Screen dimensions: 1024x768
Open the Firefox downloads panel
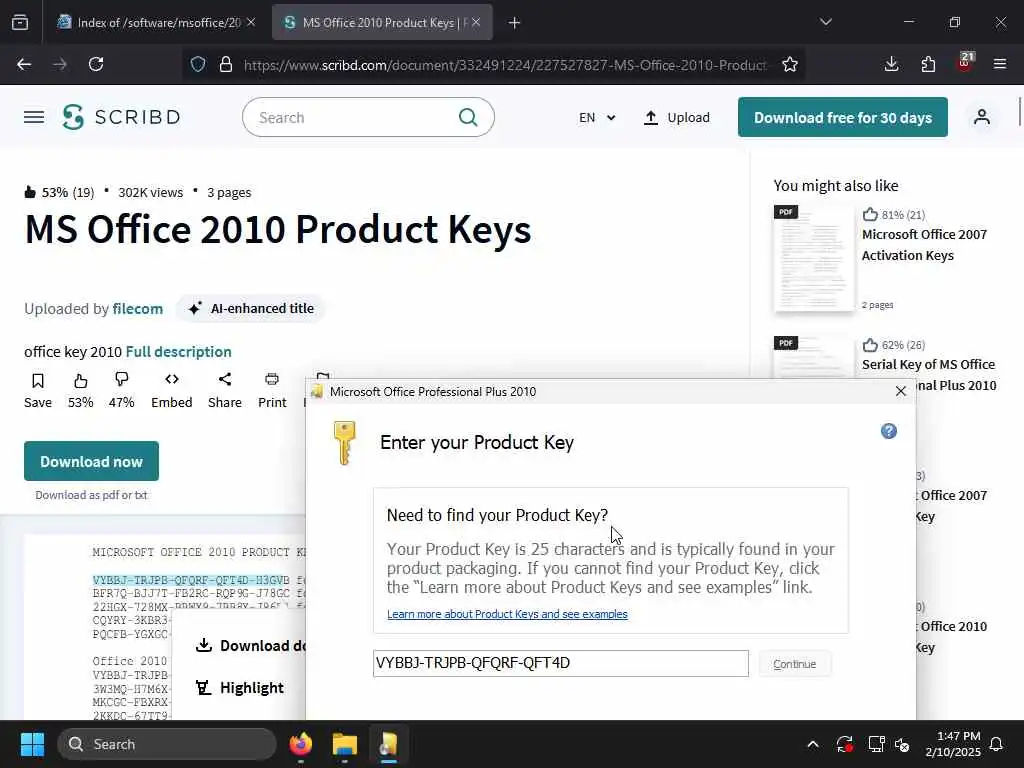coord(891,64)
